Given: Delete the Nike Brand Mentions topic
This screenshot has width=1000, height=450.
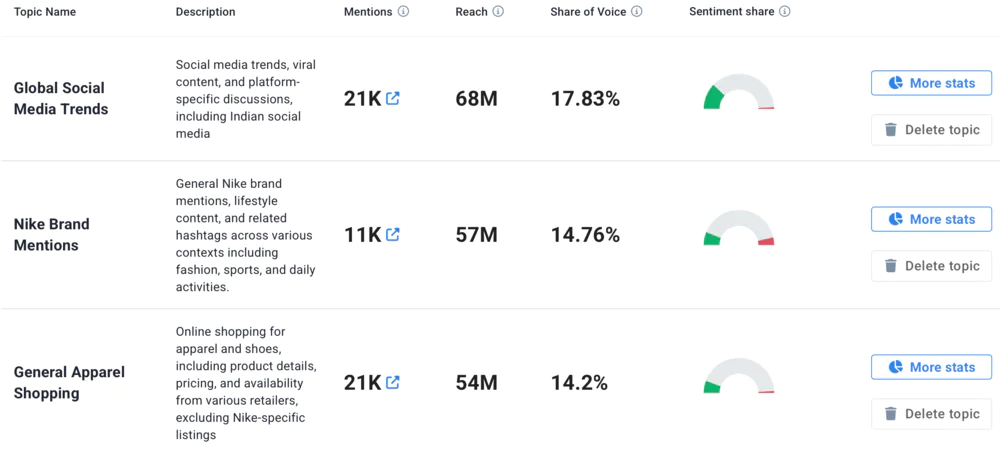Looking at the screenshot, I should click(931, 266).
